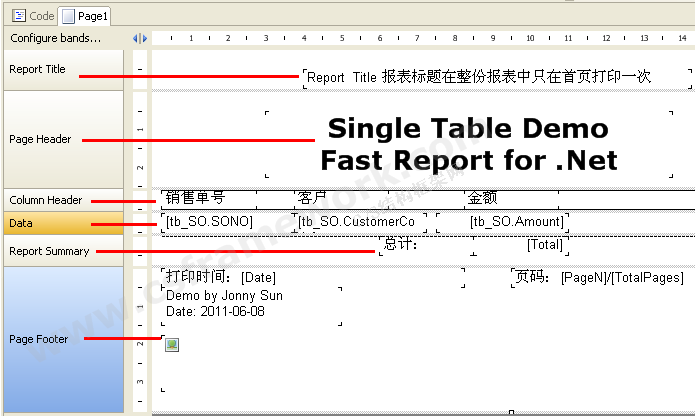Click the picture object icon in Page Footer
This screenshot has width=695, height=417.
coord(171,345)
